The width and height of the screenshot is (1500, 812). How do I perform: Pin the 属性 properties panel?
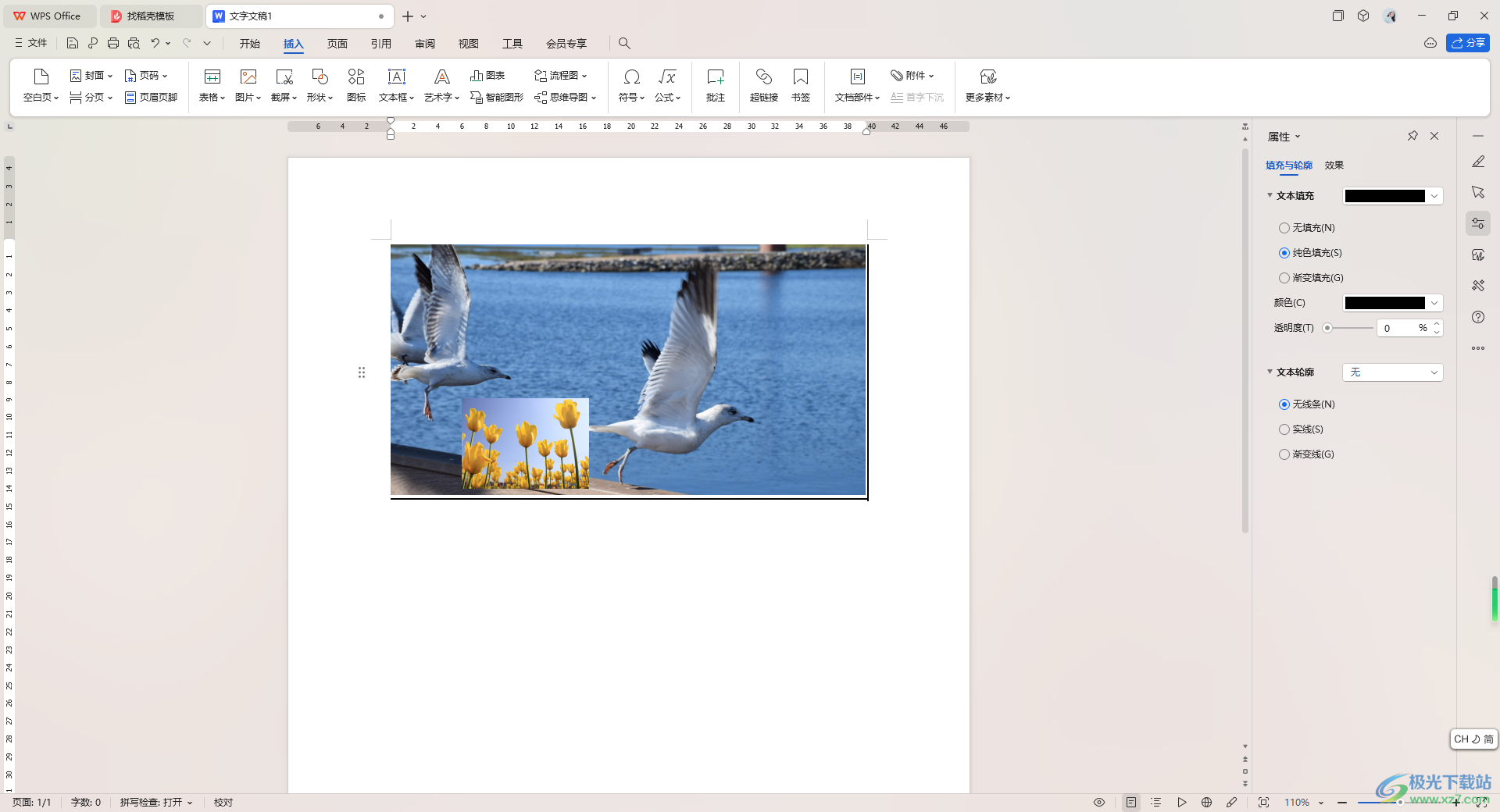tap(1412, 136)
